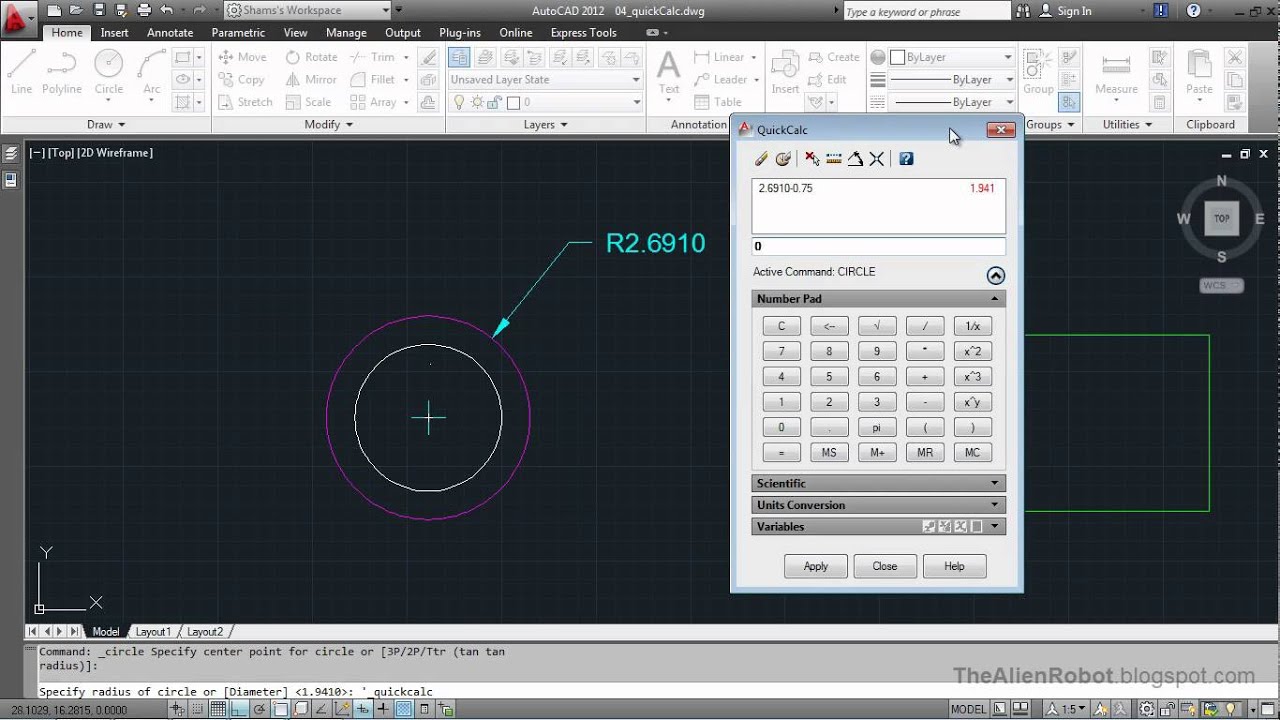Open the Shams's Workspace dropdown
This screenshot has width=1280, height=720.
387,10
